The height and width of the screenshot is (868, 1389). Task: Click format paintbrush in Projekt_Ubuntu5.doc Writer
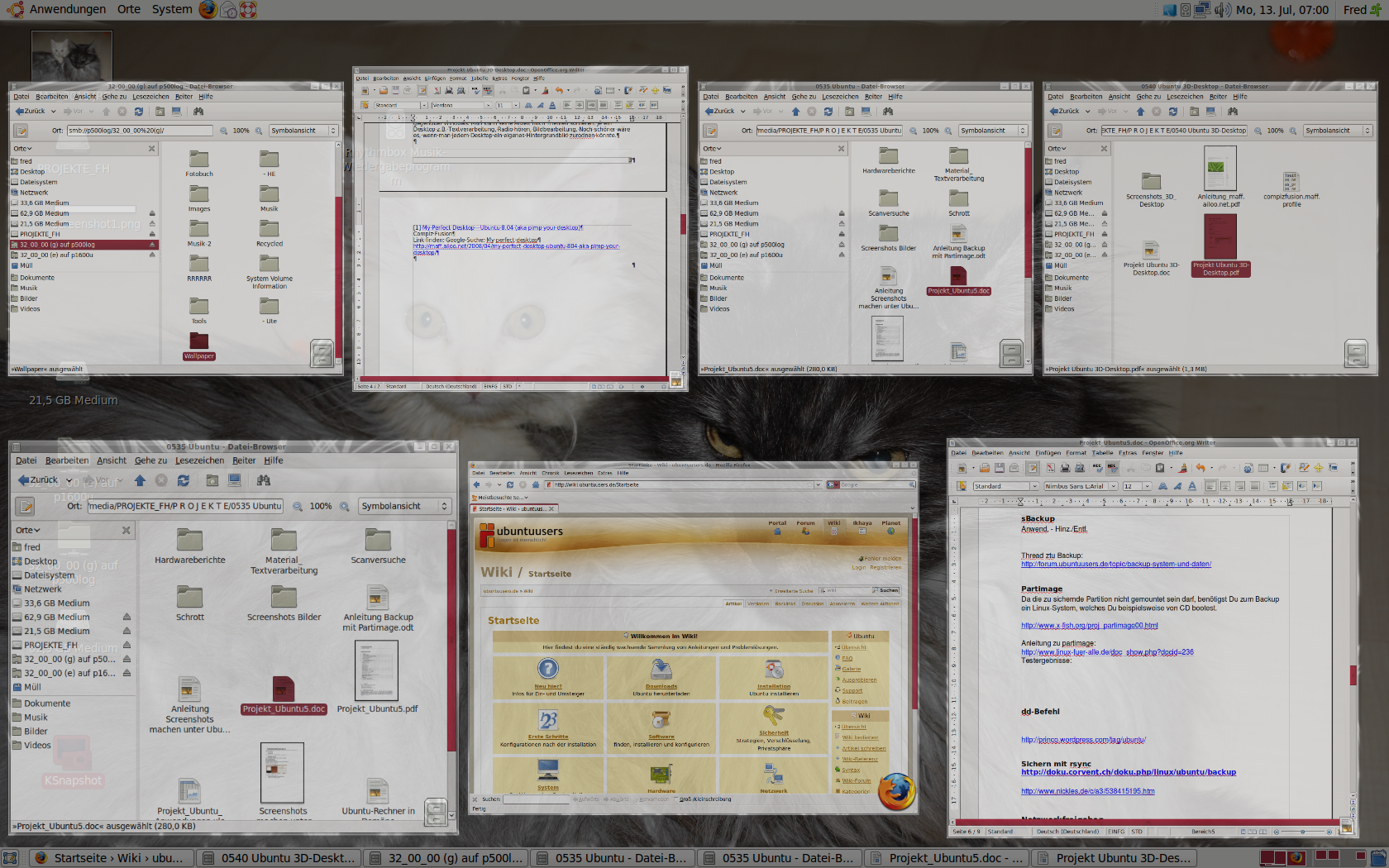(x=1182, y=468)
